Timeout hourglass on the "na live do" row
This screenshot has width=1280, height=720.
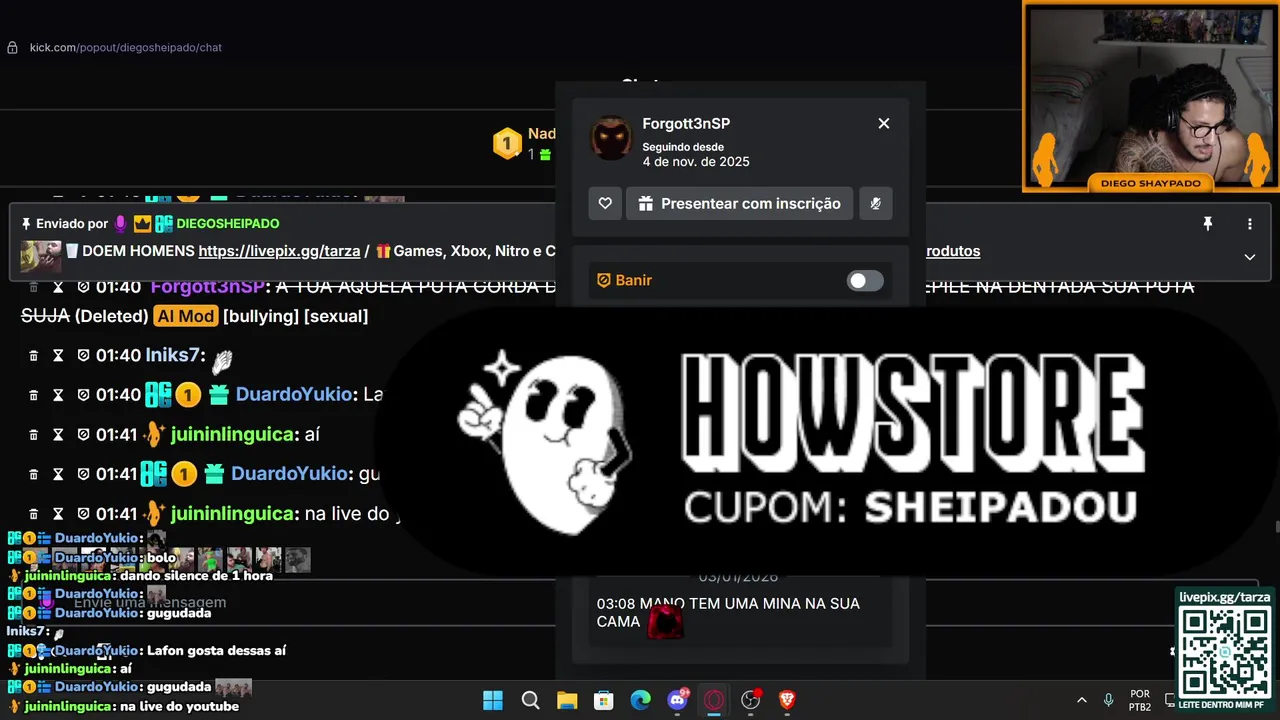coord(58,514)
